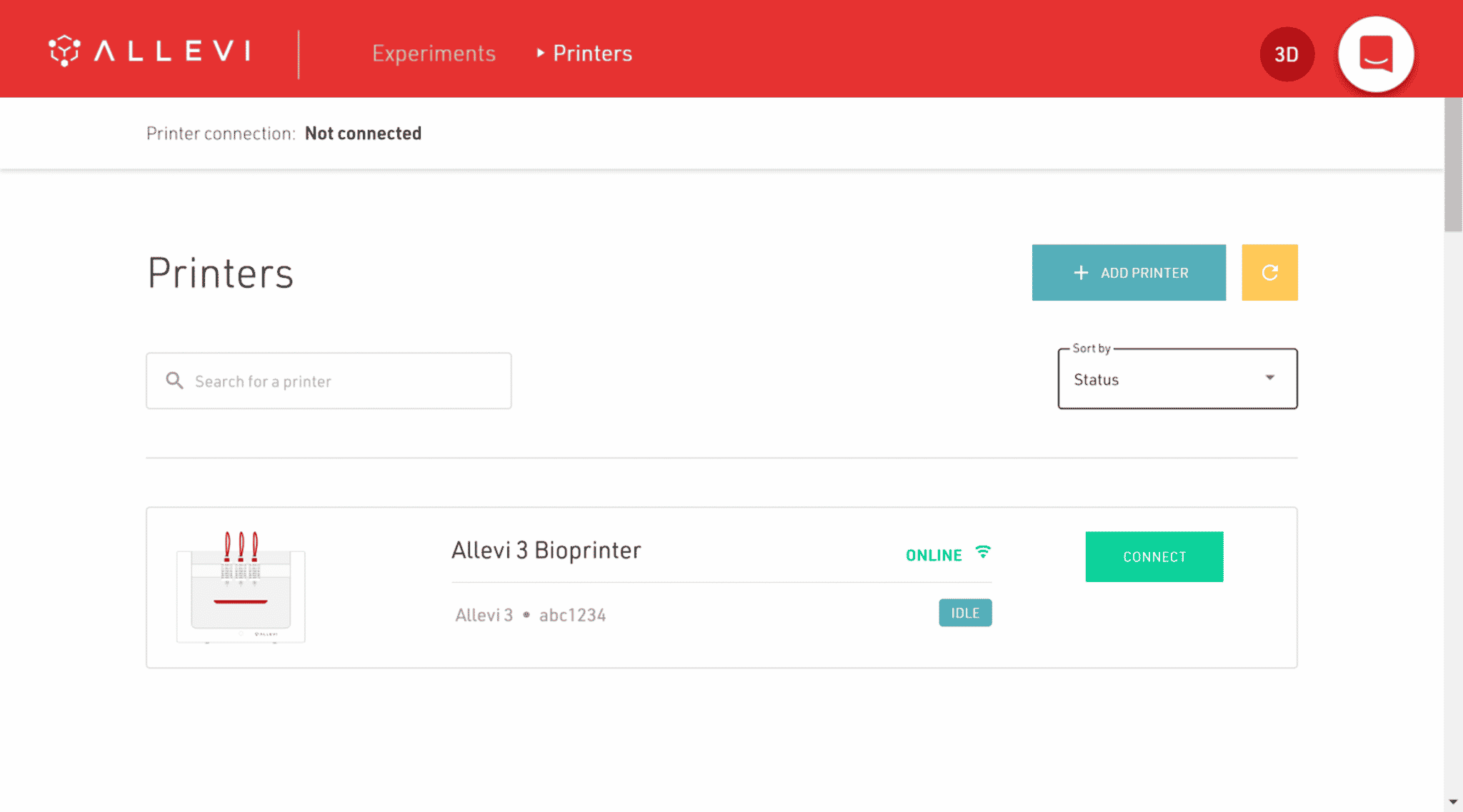The image size is (1463, 812).
Task: Select the Printers navigation item
Action: point(592,53)
